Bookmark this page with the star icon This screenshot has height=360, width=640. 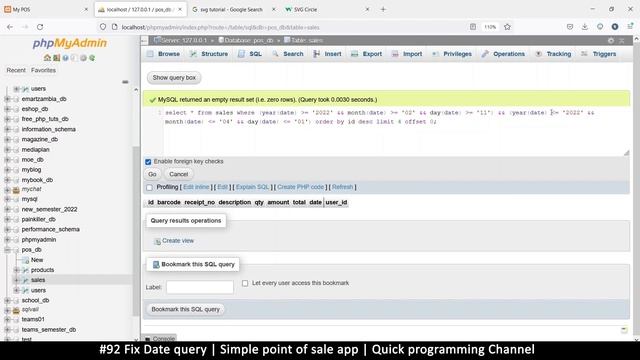pos(507,27)
